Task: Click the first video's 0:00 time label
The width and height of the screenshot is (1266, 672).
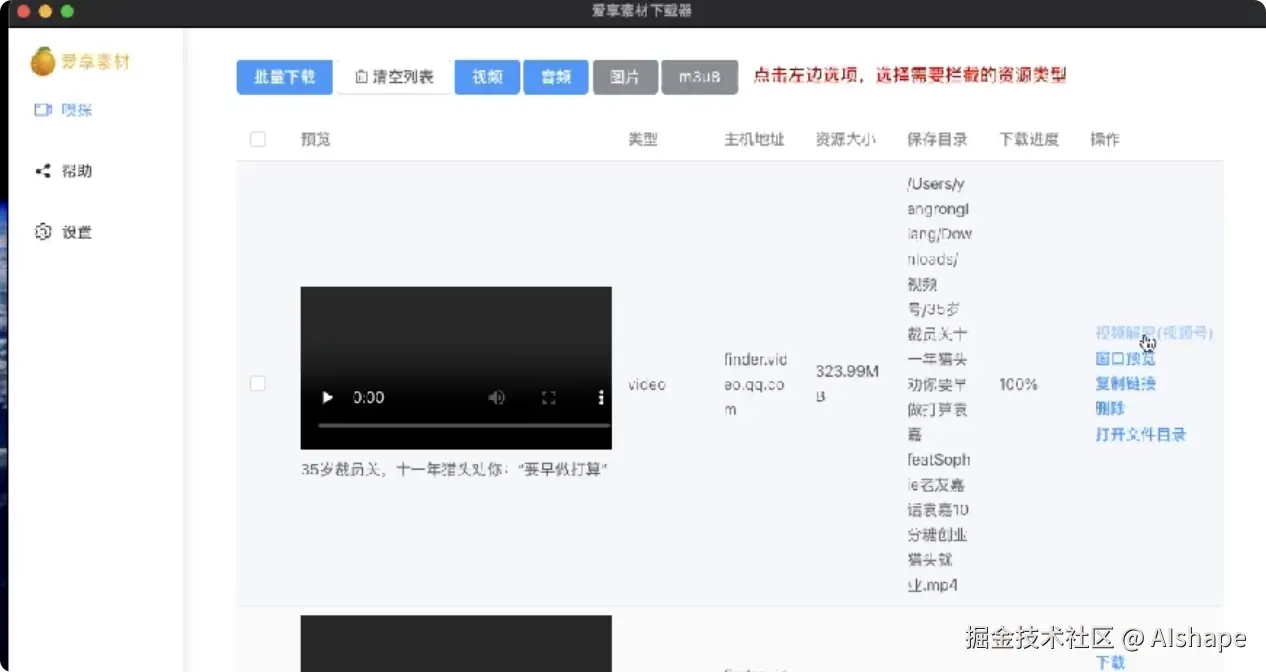Action: click(368, 397)
